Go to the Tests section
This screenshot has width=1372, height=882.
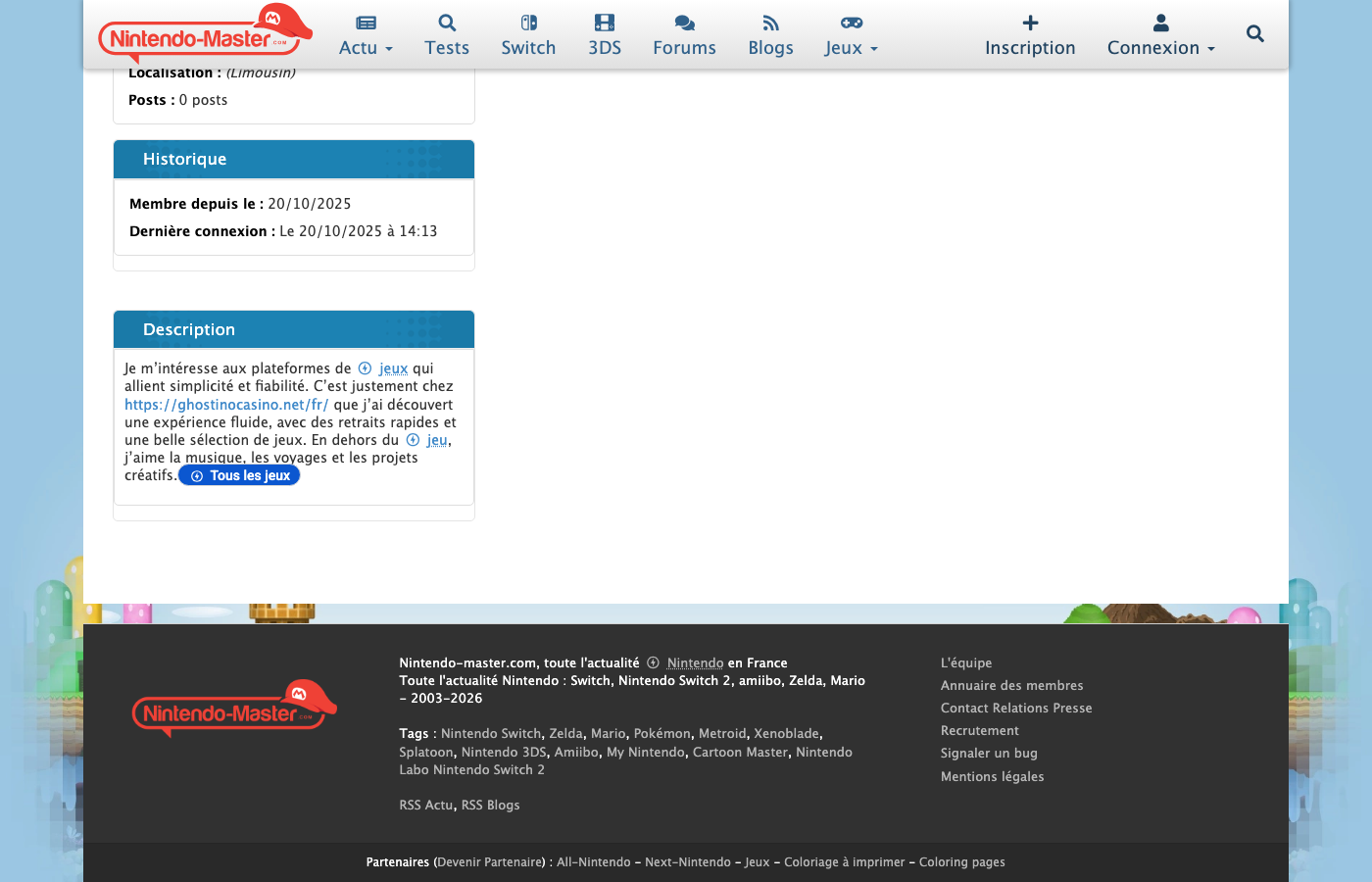(x=447, y=48)
